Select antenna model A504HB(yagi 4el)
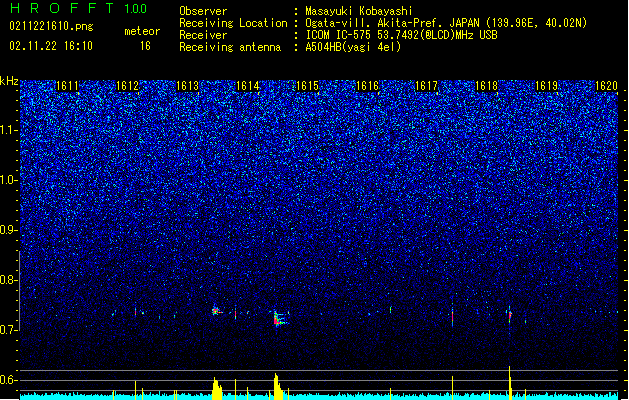Image resolution: width=629 pixels, height=400 pixels. pos(353,47)
